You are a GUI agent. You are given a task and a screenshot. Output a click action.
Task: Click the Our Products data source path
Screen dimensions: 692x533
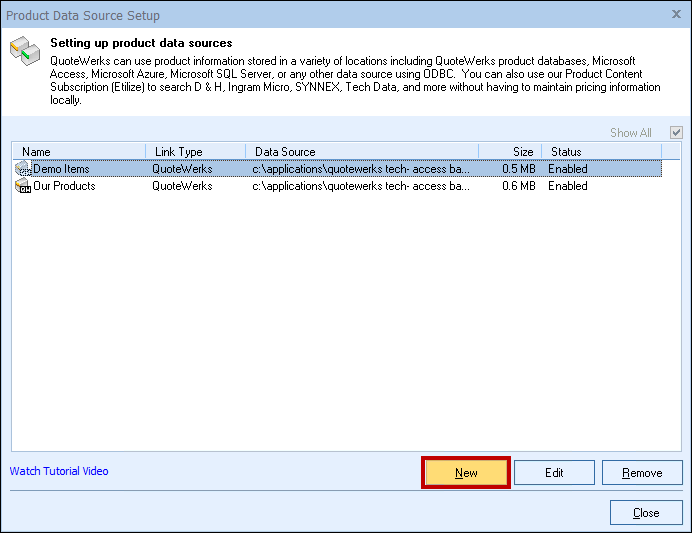coord(360,186)
